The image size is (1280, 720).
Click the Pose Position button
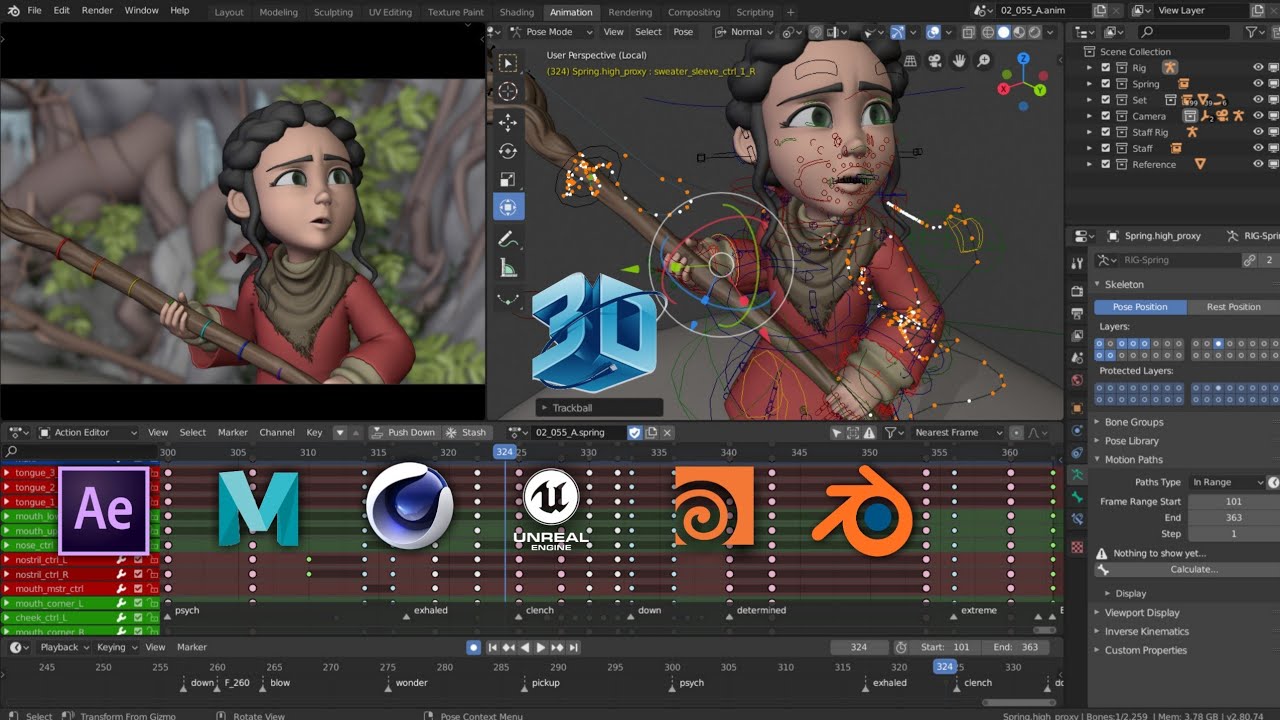1140,307
